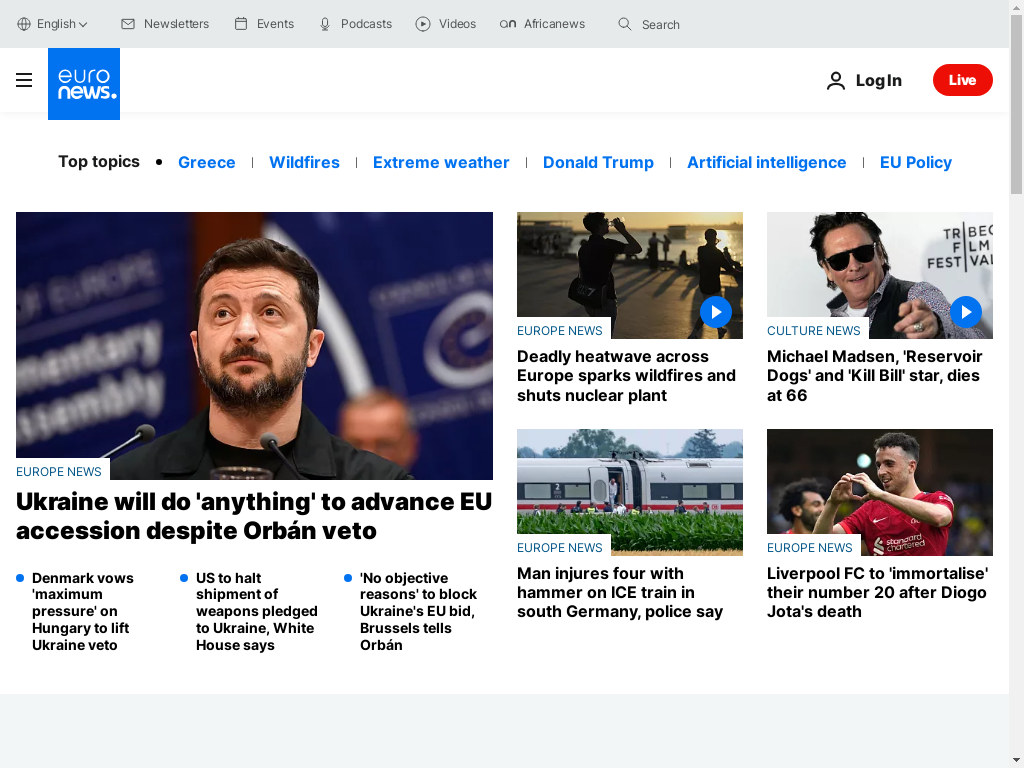Click Europe News tag on Liverpool story
This screenshot has height=768, width=1024.
[x=810, y=548]
